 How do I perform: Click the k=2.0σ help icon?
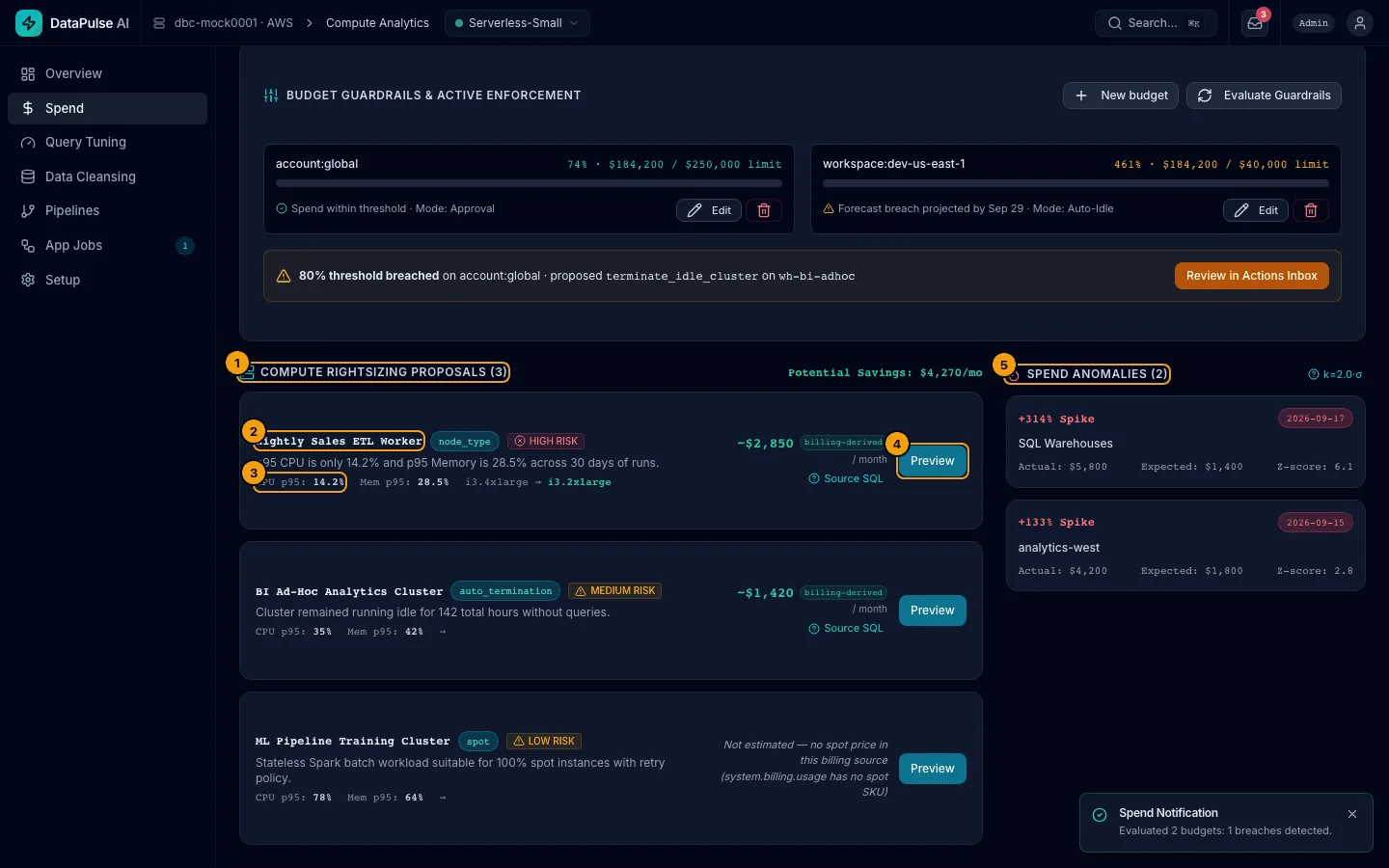tap(1313, 374)
